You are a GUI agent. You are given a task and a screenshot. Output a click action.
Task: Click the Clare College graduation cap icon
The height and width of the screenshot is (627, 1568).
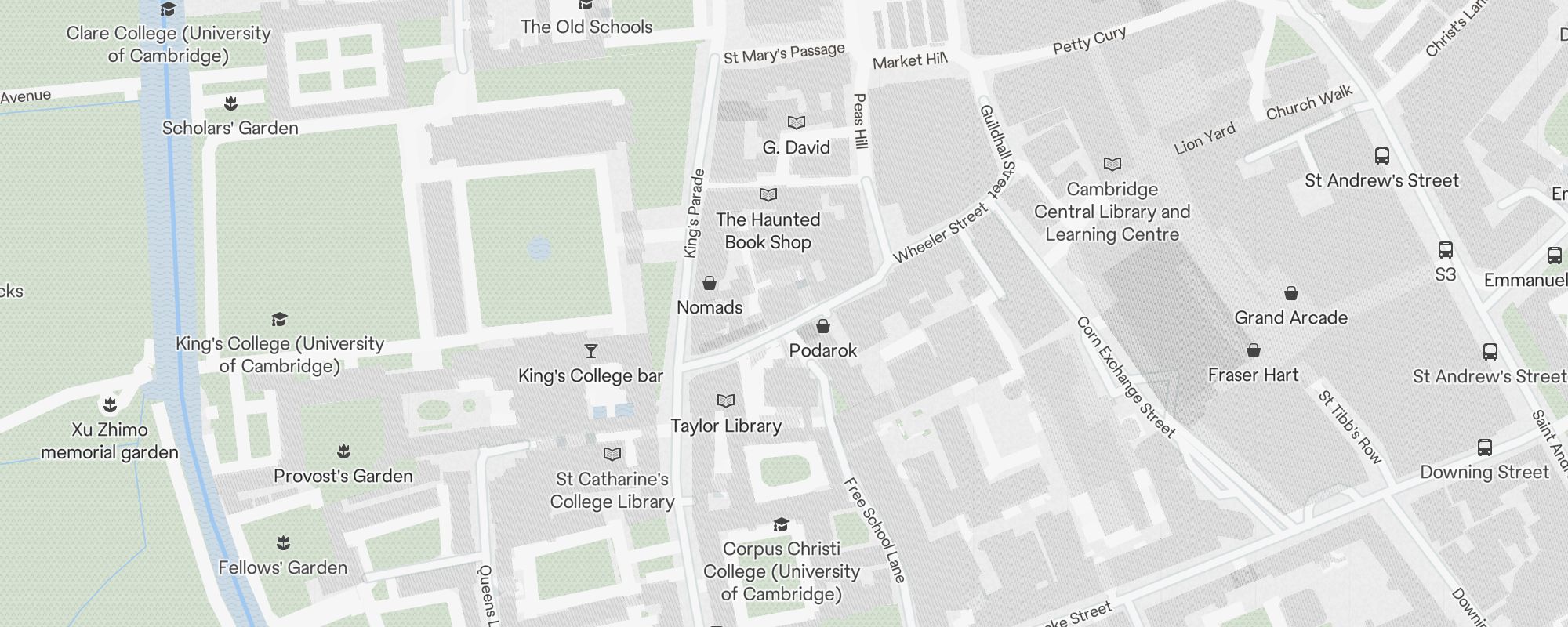tap(168, 9)
